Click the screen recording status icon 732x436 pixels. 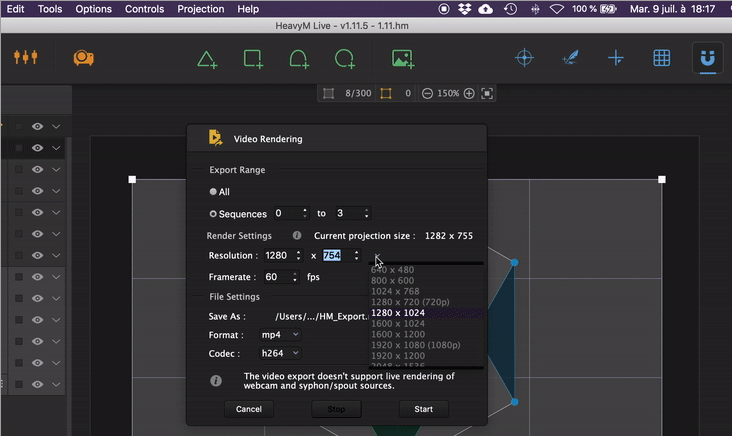444,9
